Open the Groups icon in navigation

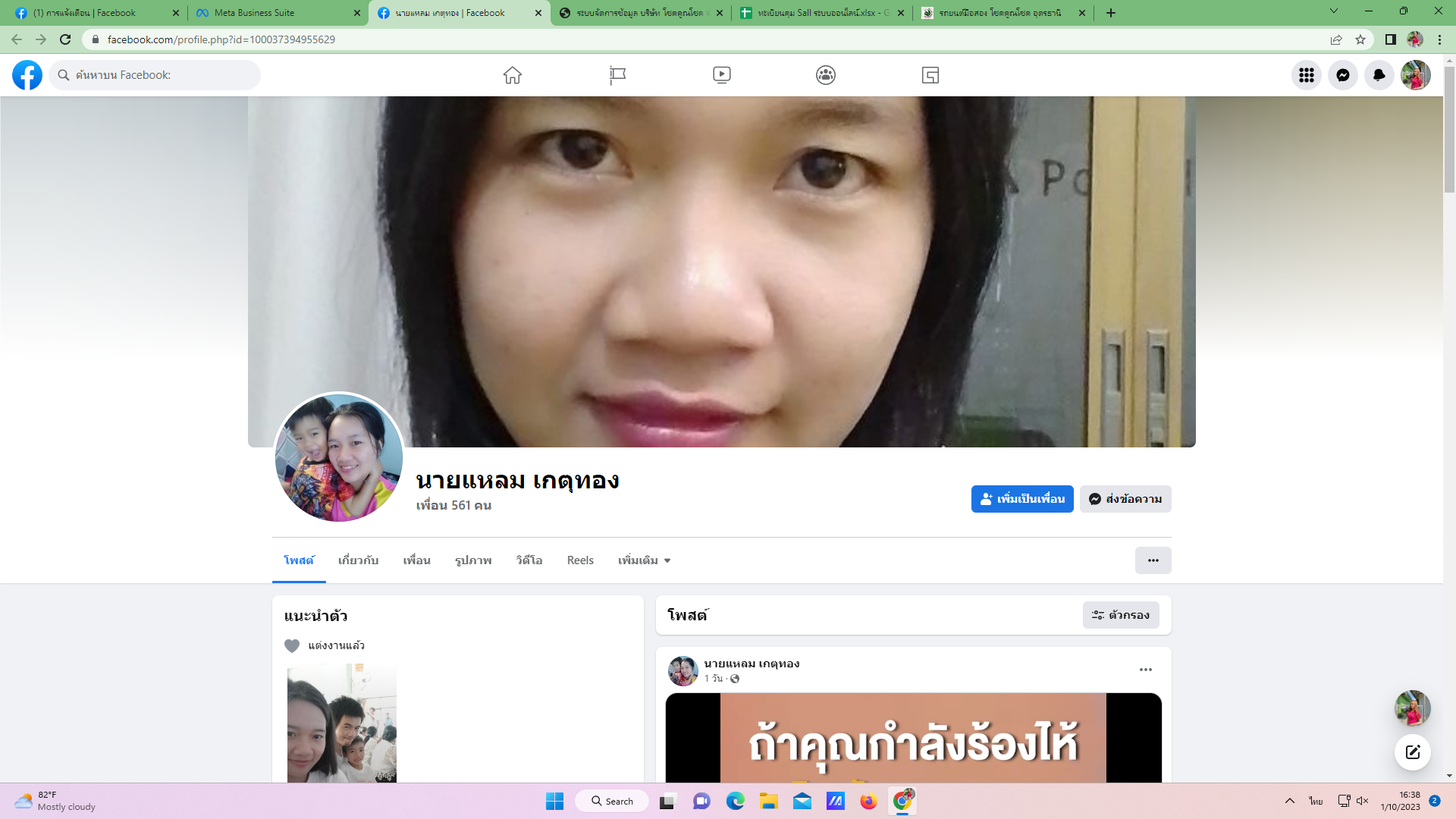pyautogui.click(x=826, y=75)
